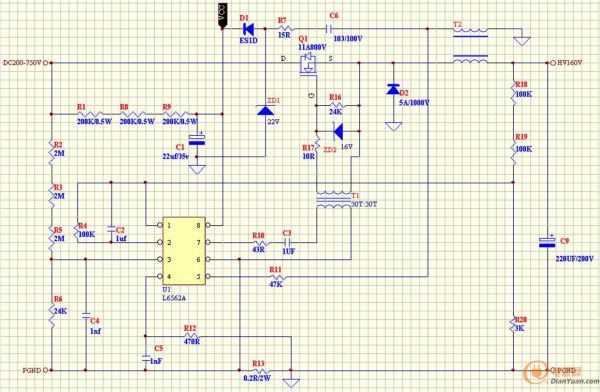This screenshot has height=392, width=600.
Task: Select resistor R13 0.2R/2W
Action: tap(261, 371)
